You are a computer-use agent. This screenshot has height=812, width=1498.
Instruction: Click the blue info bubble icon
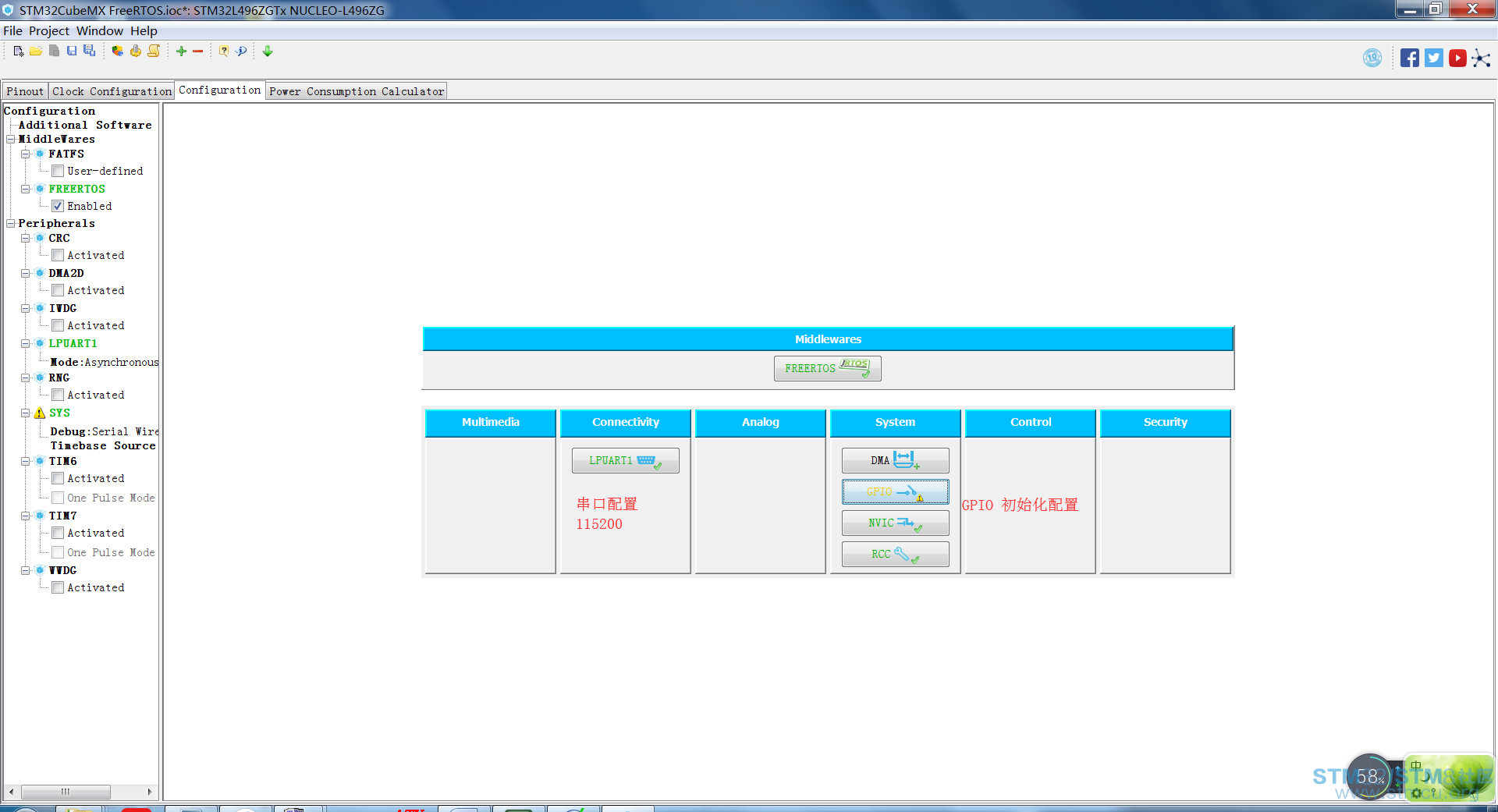[242, 51]
